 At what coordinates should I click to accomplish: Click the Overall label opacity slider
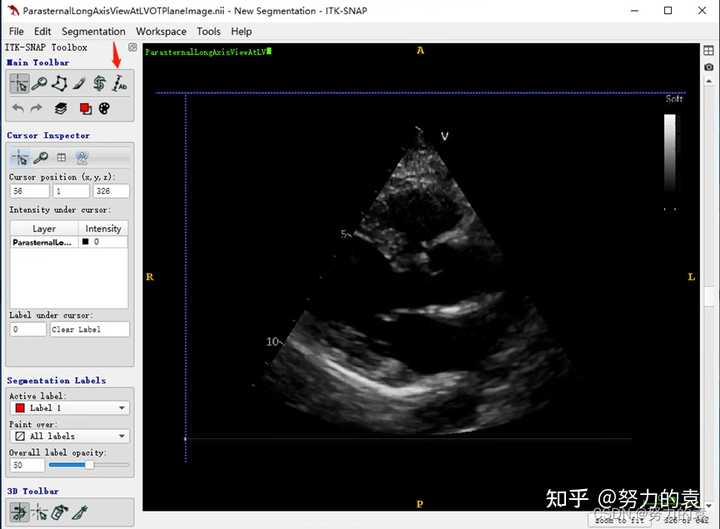pos(89,465)
